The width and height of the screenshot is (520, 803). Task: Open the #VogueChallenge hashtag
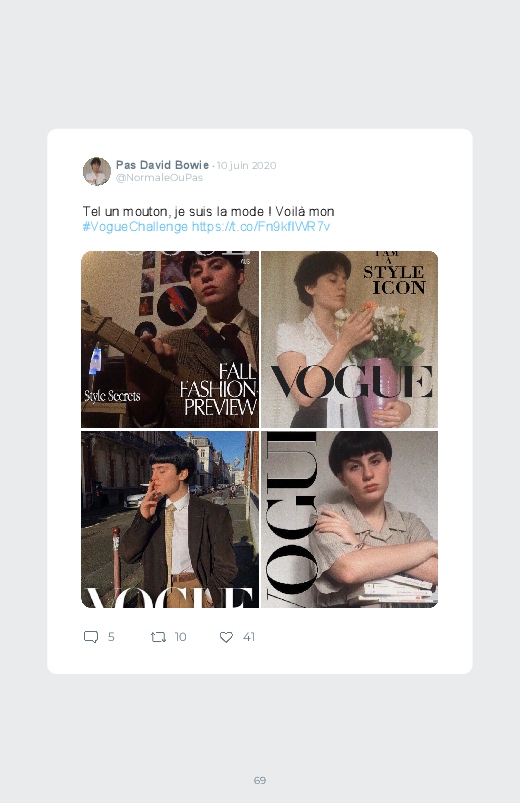point(135,226)
